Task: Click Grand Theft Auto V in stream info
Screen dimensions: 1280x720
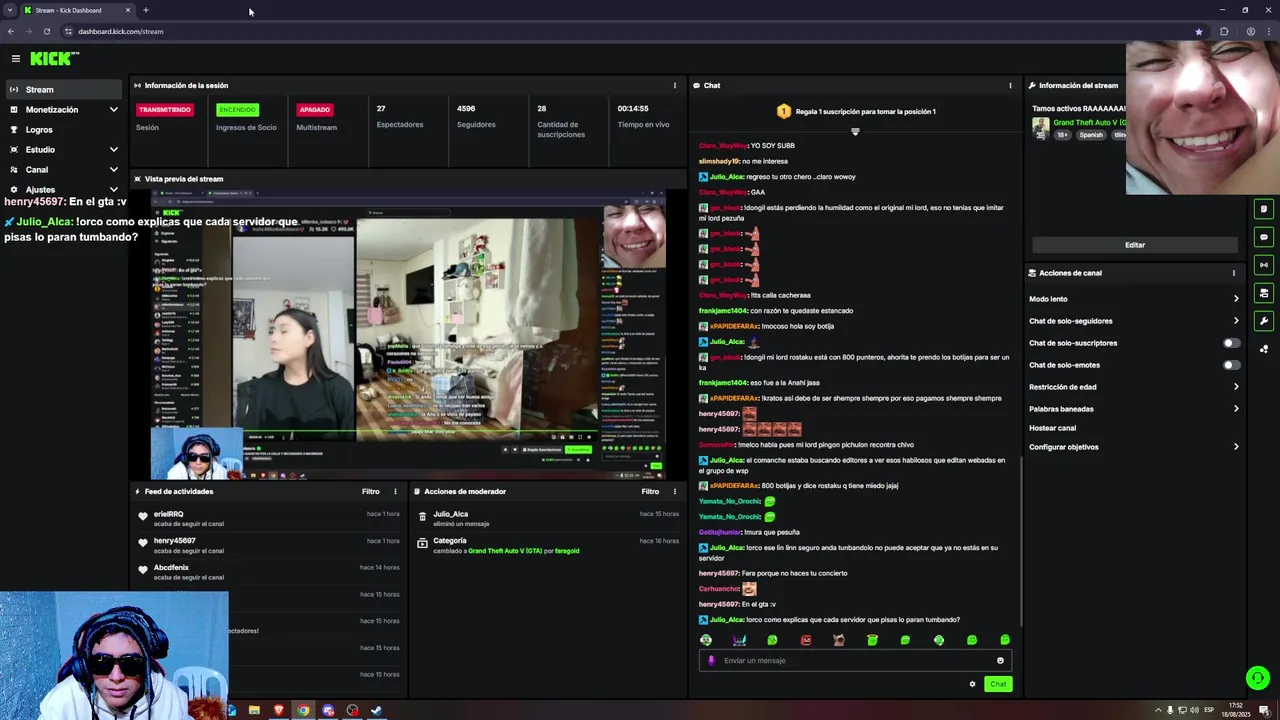Action: tap(1089, 122)
